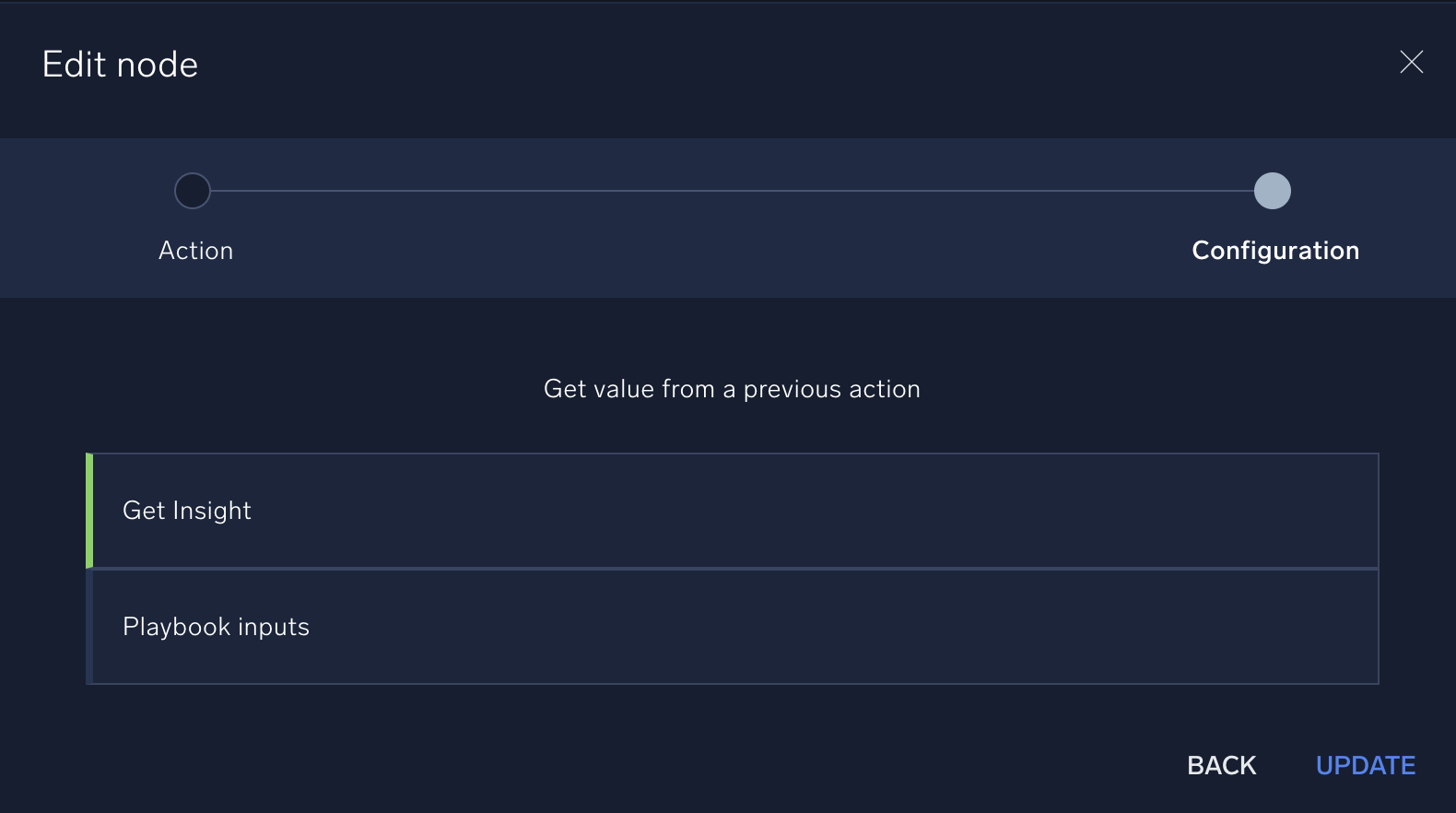Click the X icon in the dialog header
This screenshot has width=1456, height=813.
tap(1412, 63)
